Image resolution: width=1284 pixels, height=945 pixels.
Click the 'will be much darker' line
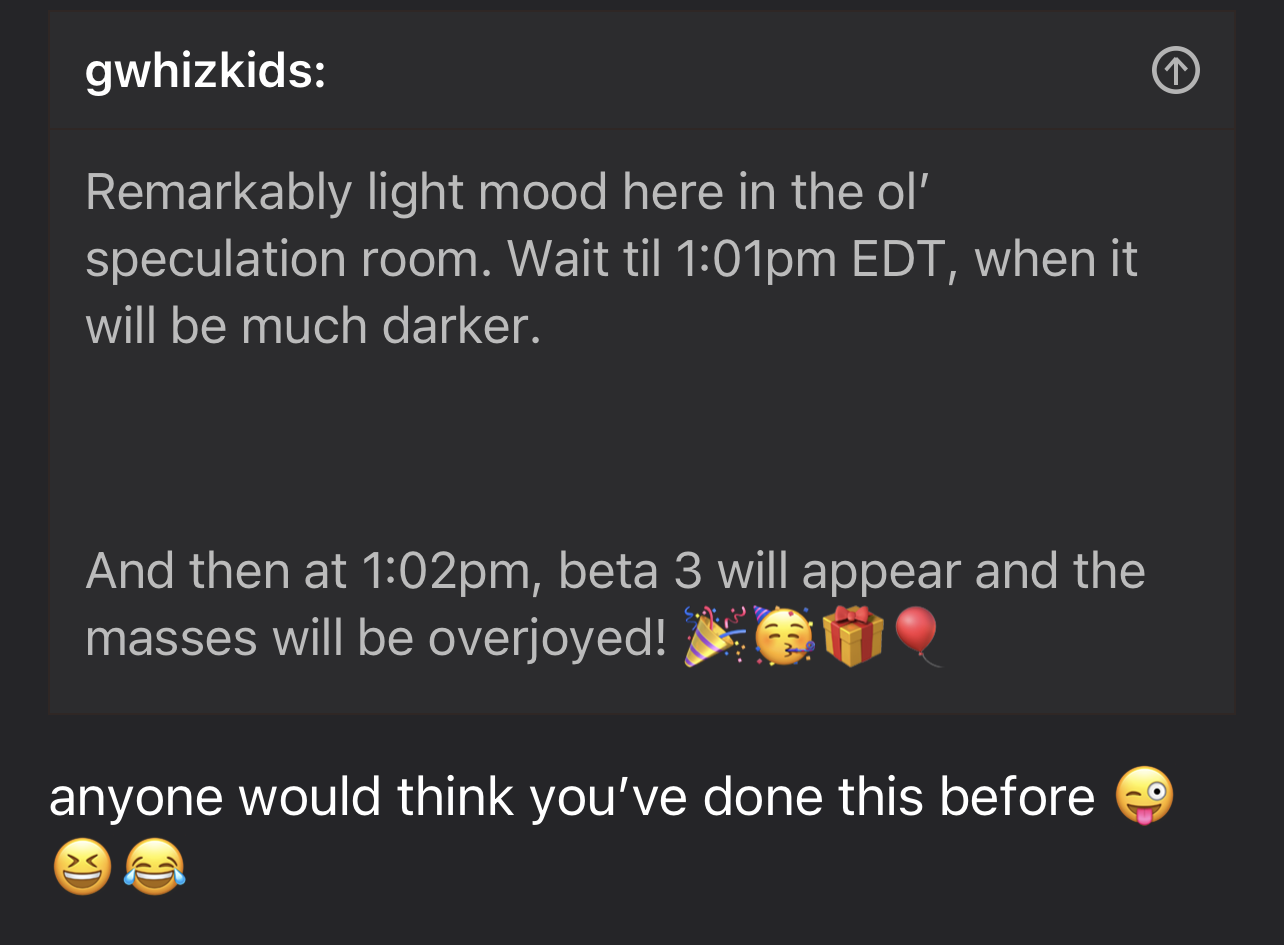point(313,327)
